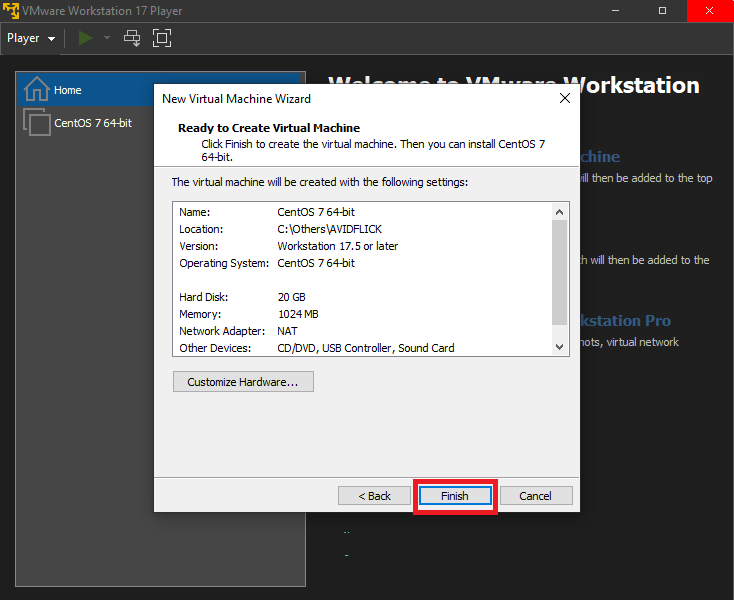Open the Player menu
Screen dimensions: 734x600
point(30,38)
